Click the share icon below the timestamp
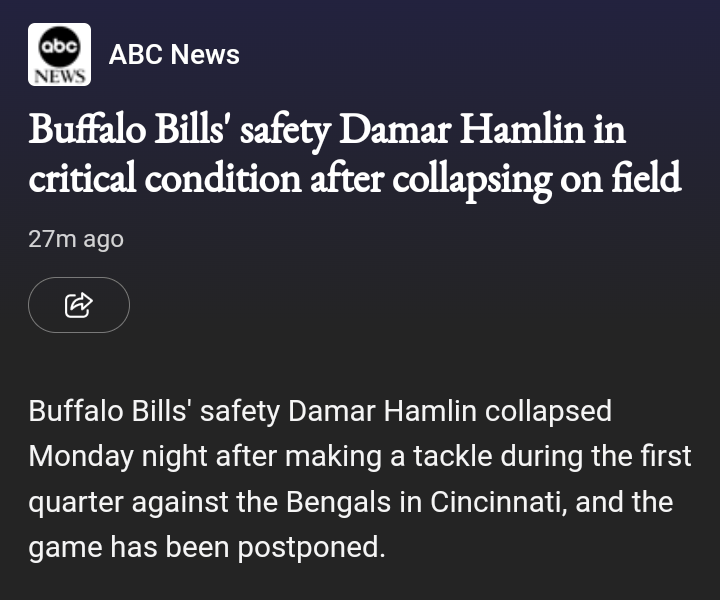 coord(79,304)
